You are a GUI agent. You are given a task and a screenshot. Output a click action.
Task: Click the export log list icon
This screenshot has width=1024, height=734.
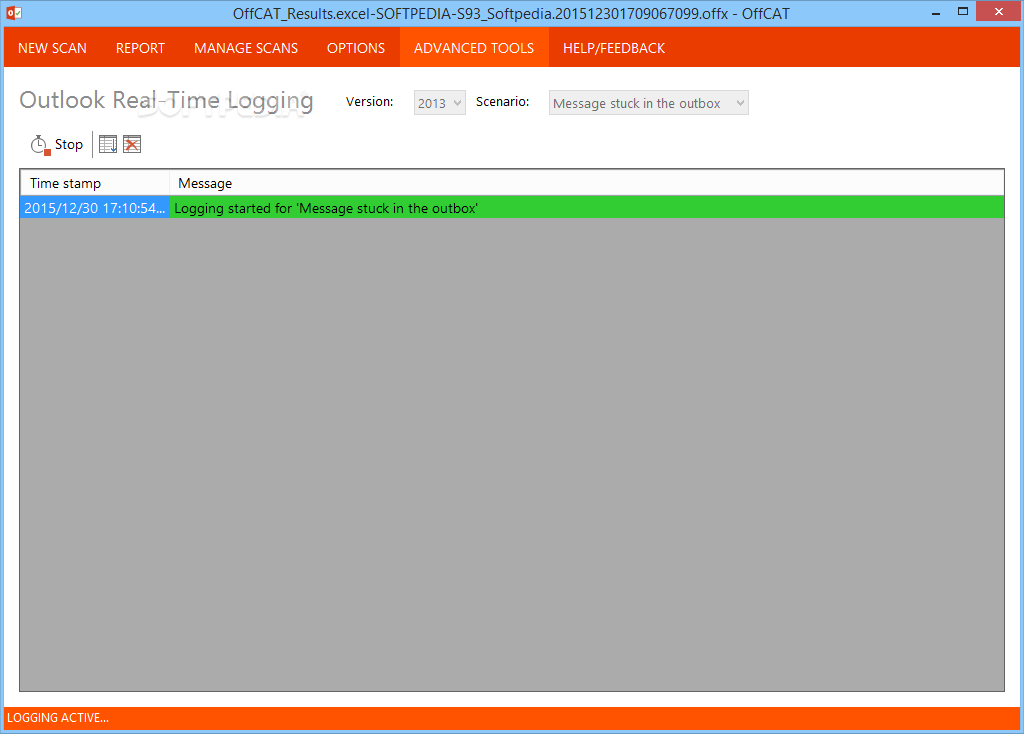(108, 144)
